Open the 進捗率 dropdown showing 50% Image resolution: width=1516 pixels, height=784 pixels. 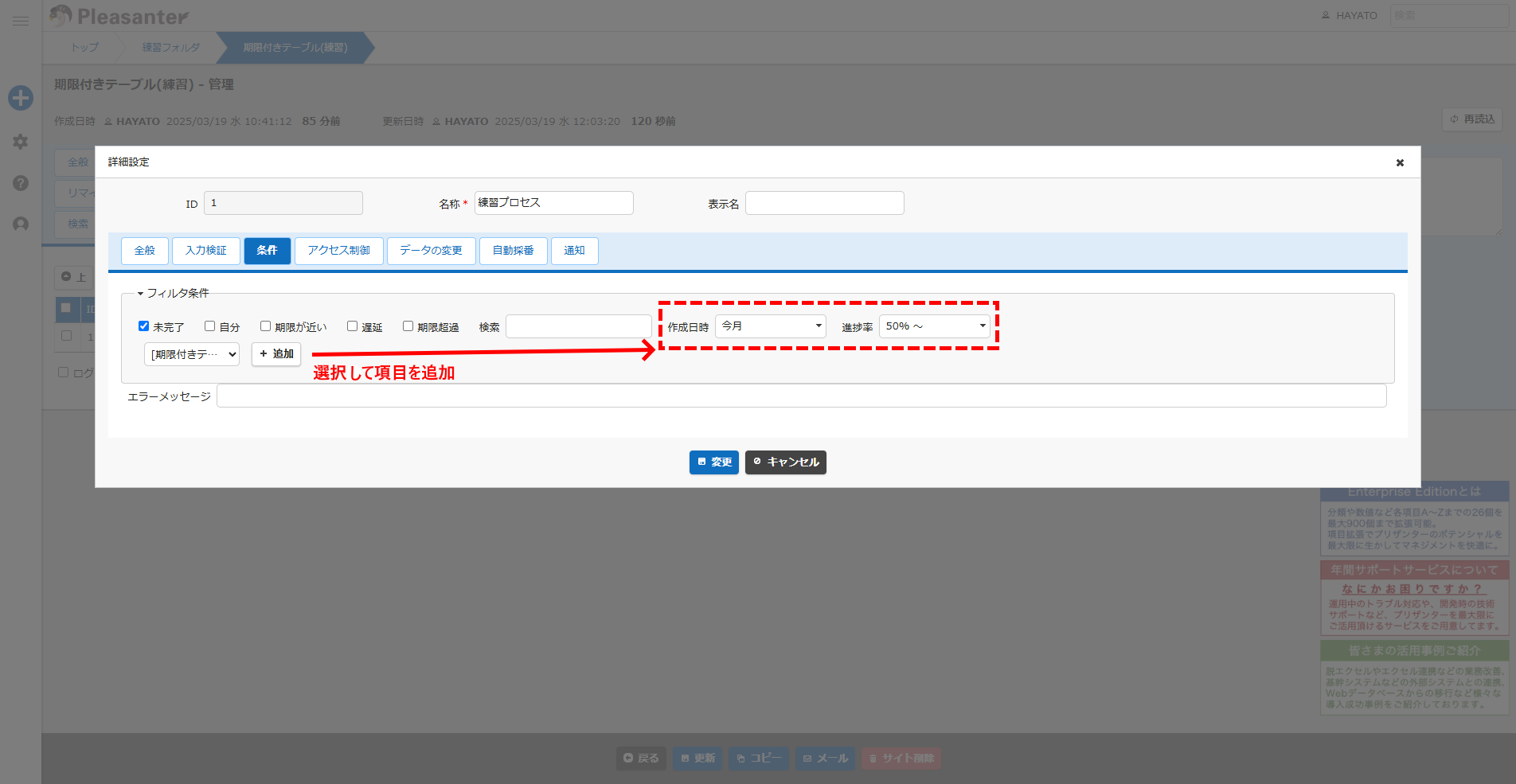[x=935, y=326]
